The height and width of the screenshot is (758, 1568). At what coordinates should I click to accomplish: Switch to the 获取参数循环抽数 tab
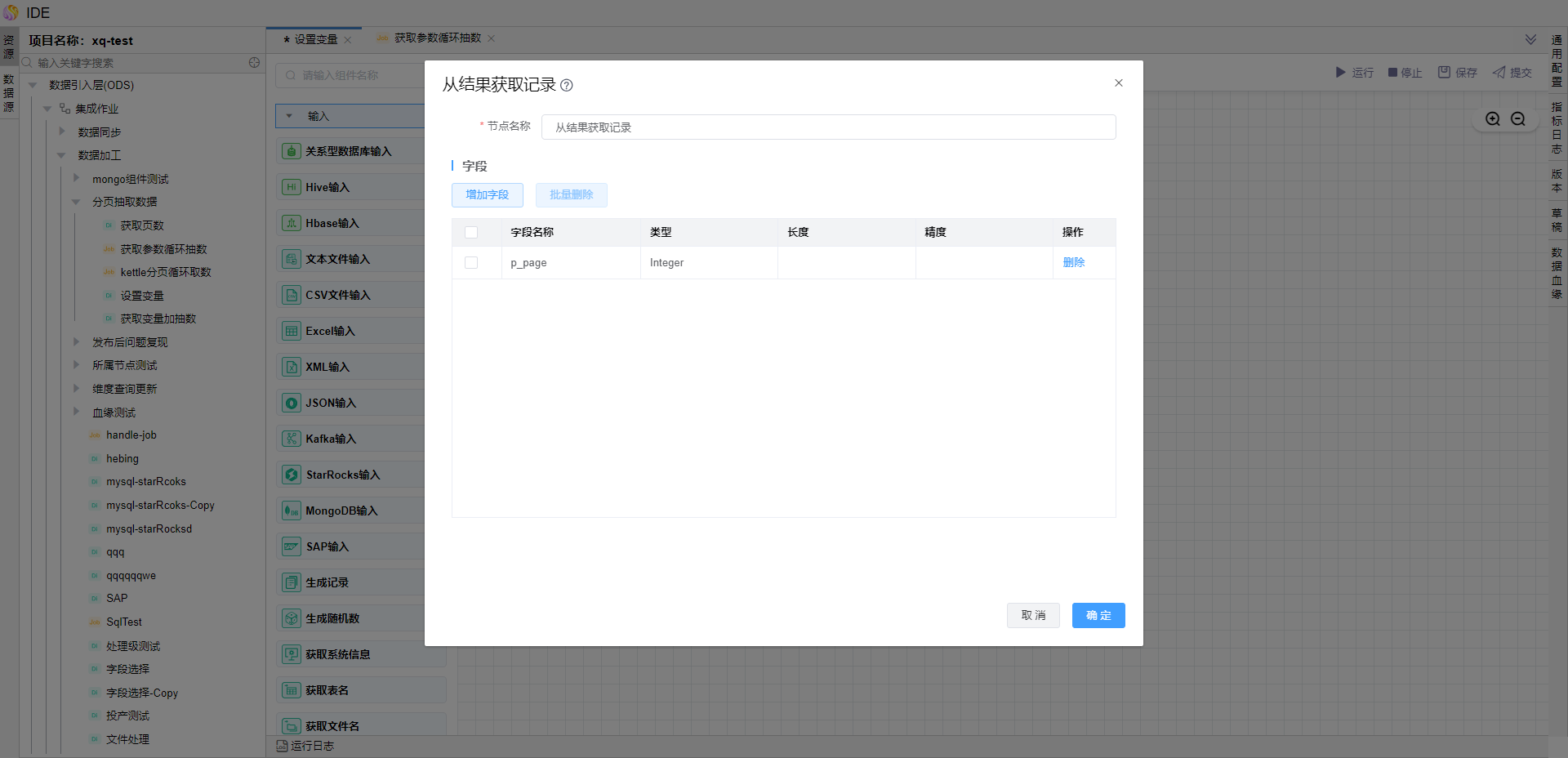[x=437, y=38]
